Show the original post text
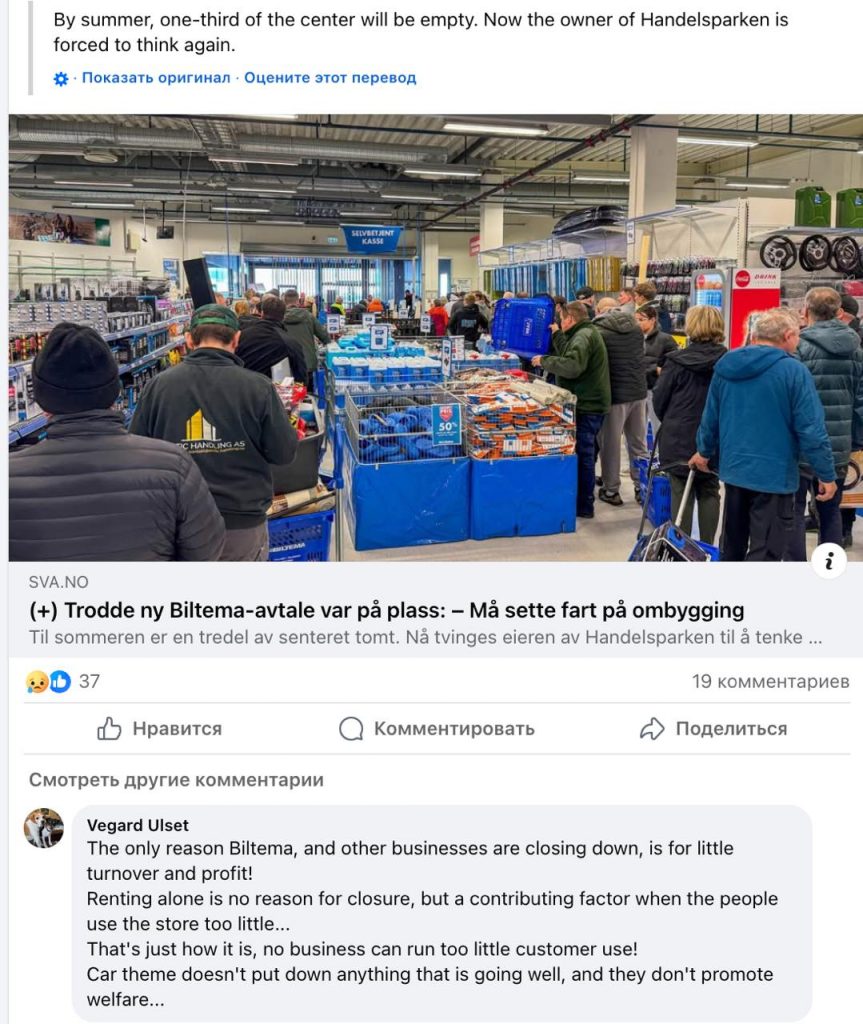The height and width of the screenshot is (1024, 863). point(156,78)
